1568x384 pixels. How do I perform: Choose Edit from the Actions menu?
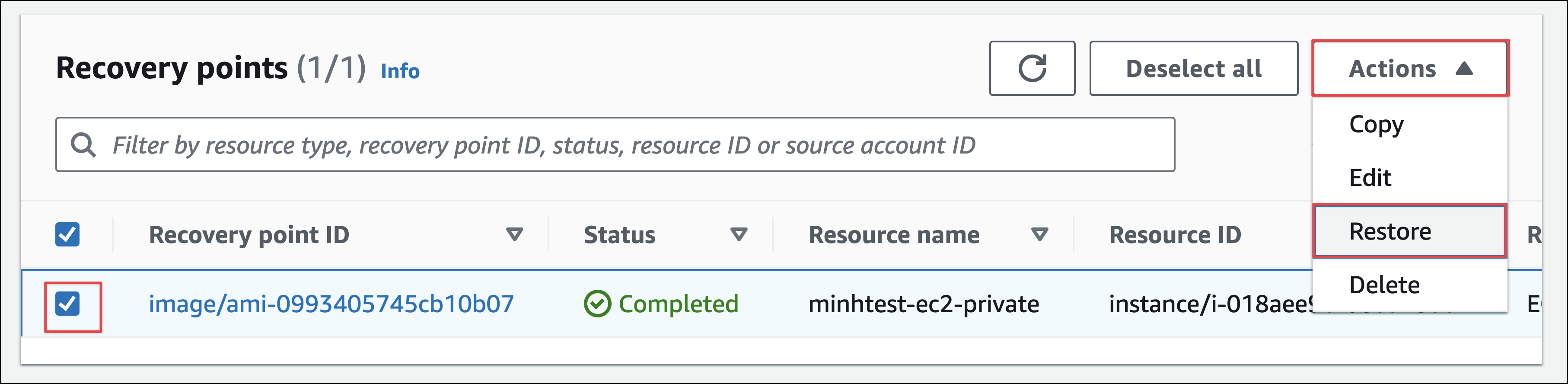[x=1370, y=178]
